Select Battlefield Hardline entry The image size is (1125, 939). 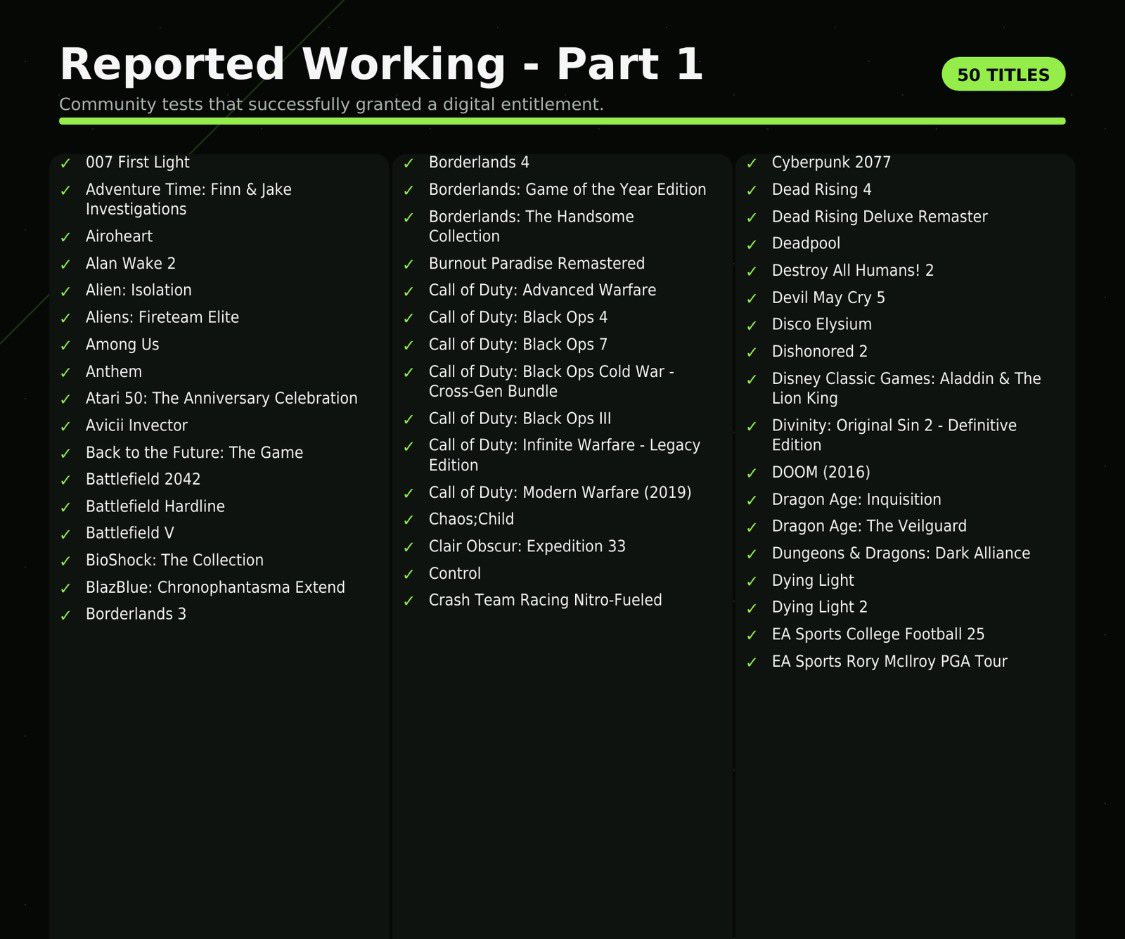(x=155, y=506)
